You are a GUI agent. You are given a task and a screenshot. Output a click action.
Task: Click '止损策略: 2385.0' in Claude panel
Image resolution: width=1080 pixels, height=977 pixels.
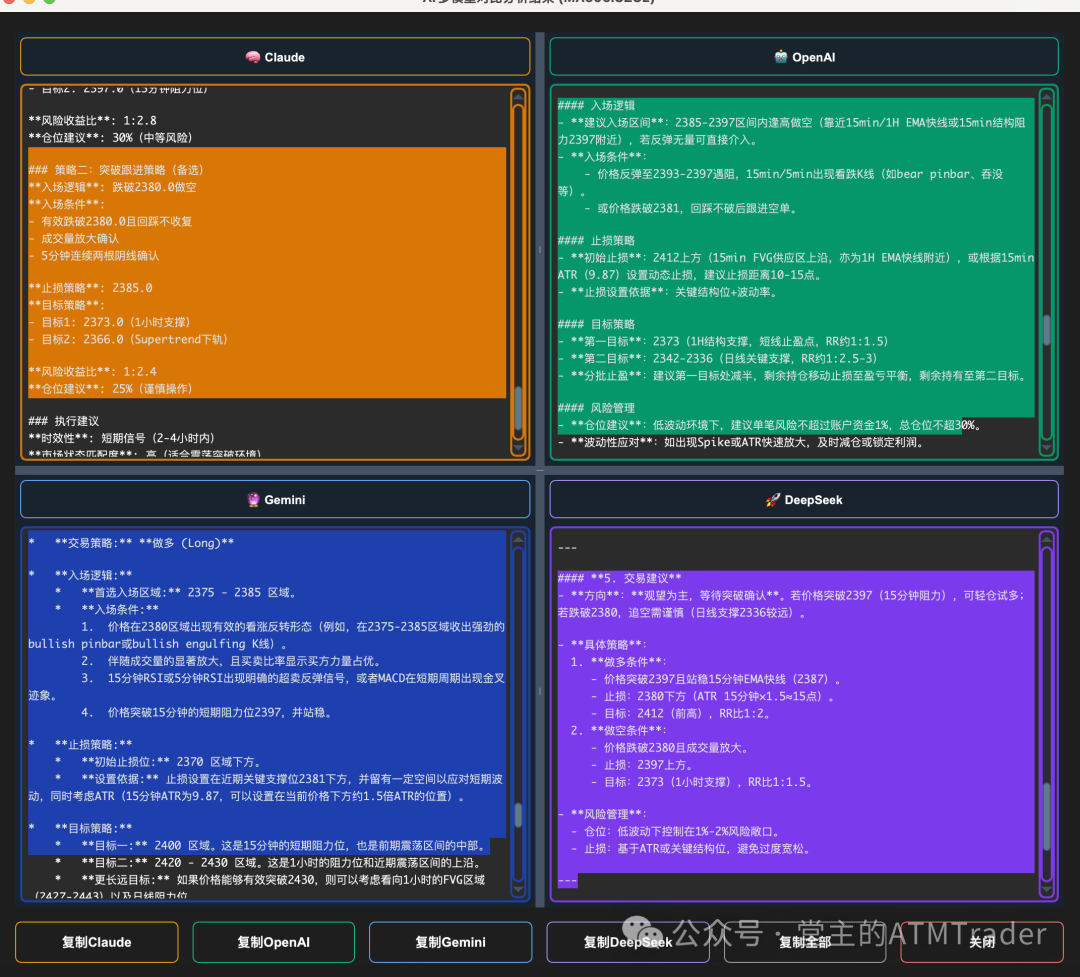click(x=90, y=288)
